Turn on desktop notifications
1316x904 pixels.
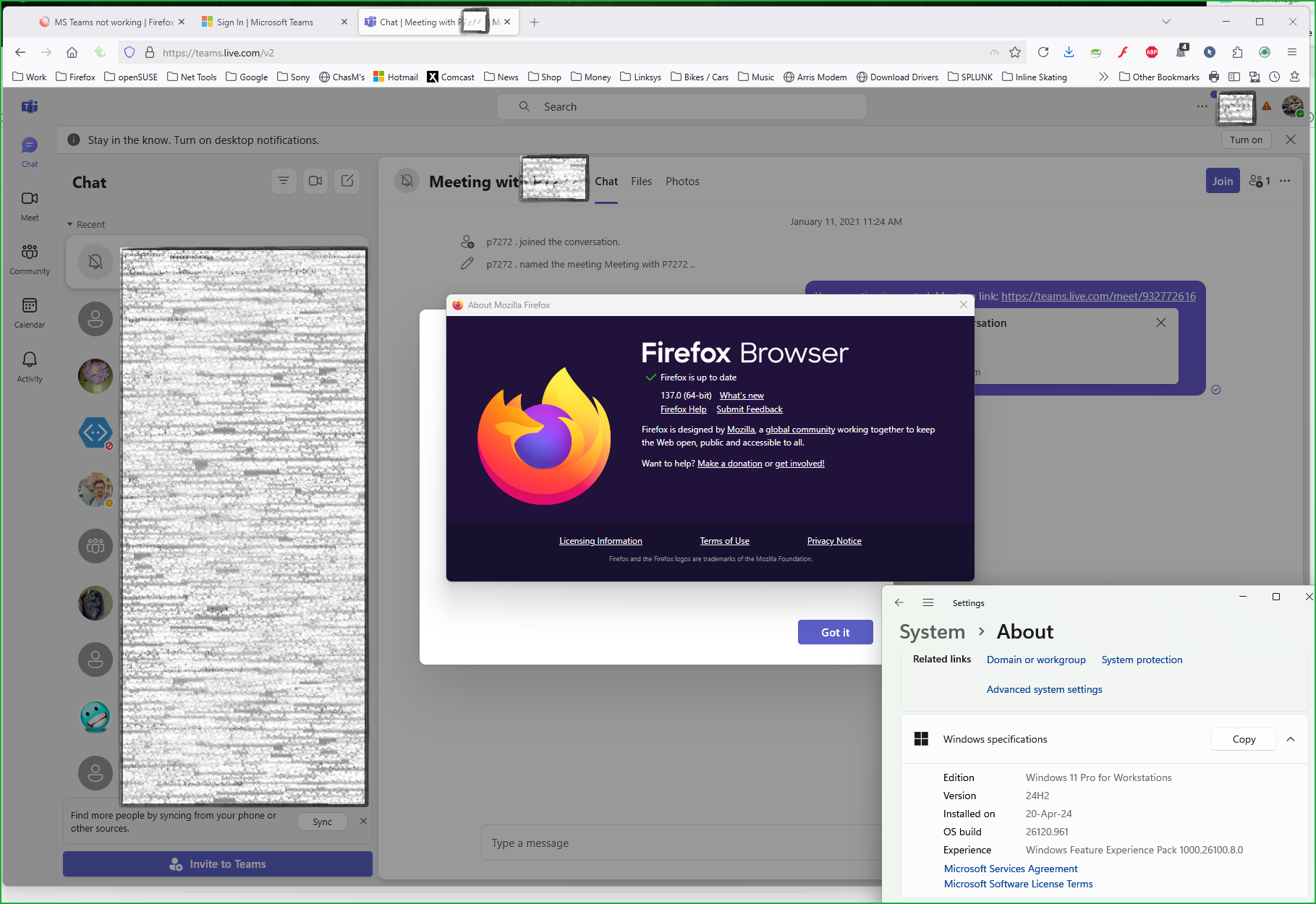[x=1246, y=140]
